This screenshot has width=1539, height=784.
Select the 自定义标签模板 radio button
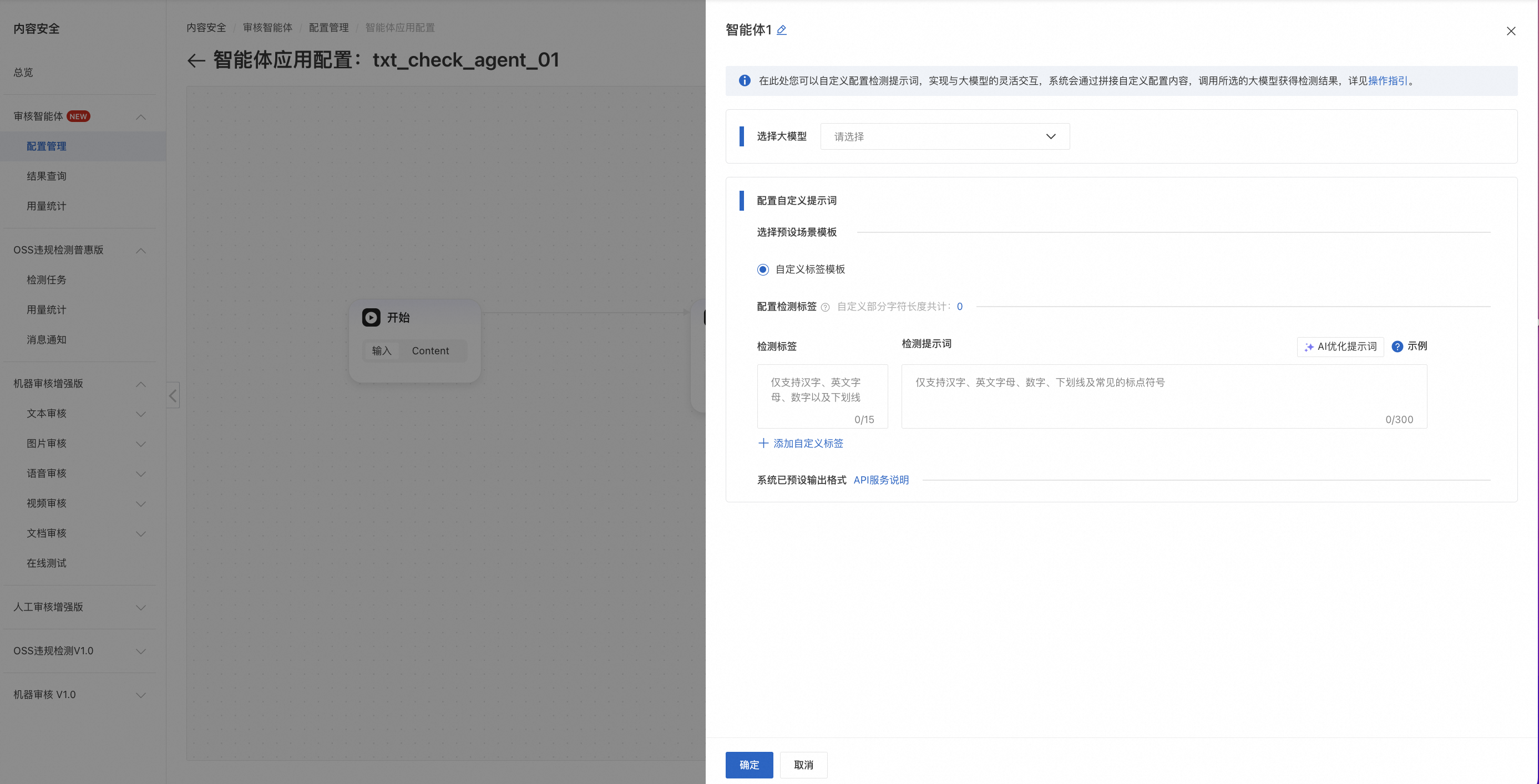click(763, 269)
